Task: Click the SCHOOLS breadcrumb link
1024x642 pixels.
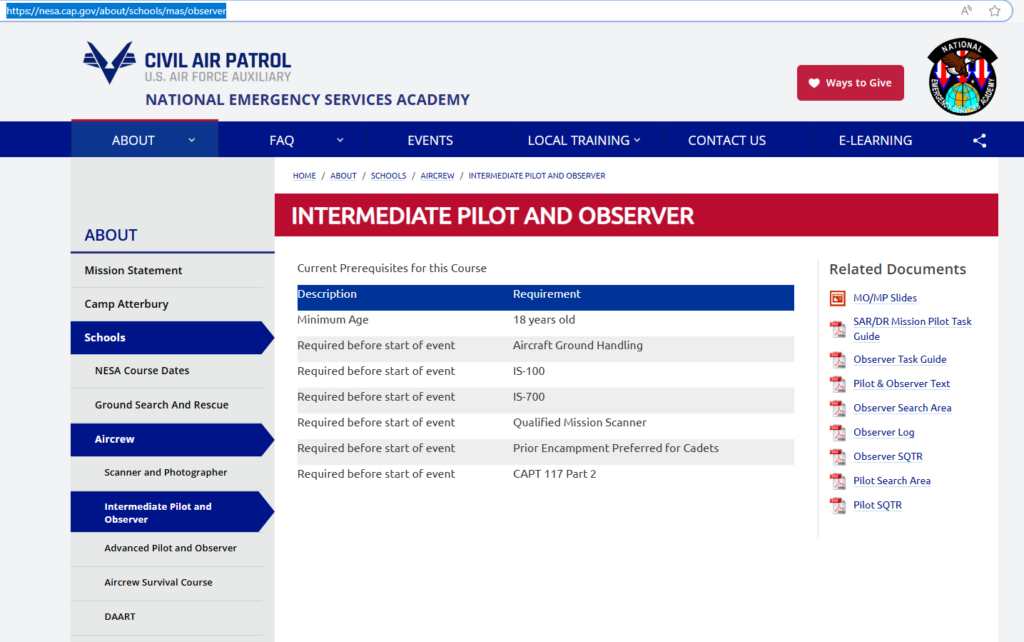Action: (x=388, y=176)
